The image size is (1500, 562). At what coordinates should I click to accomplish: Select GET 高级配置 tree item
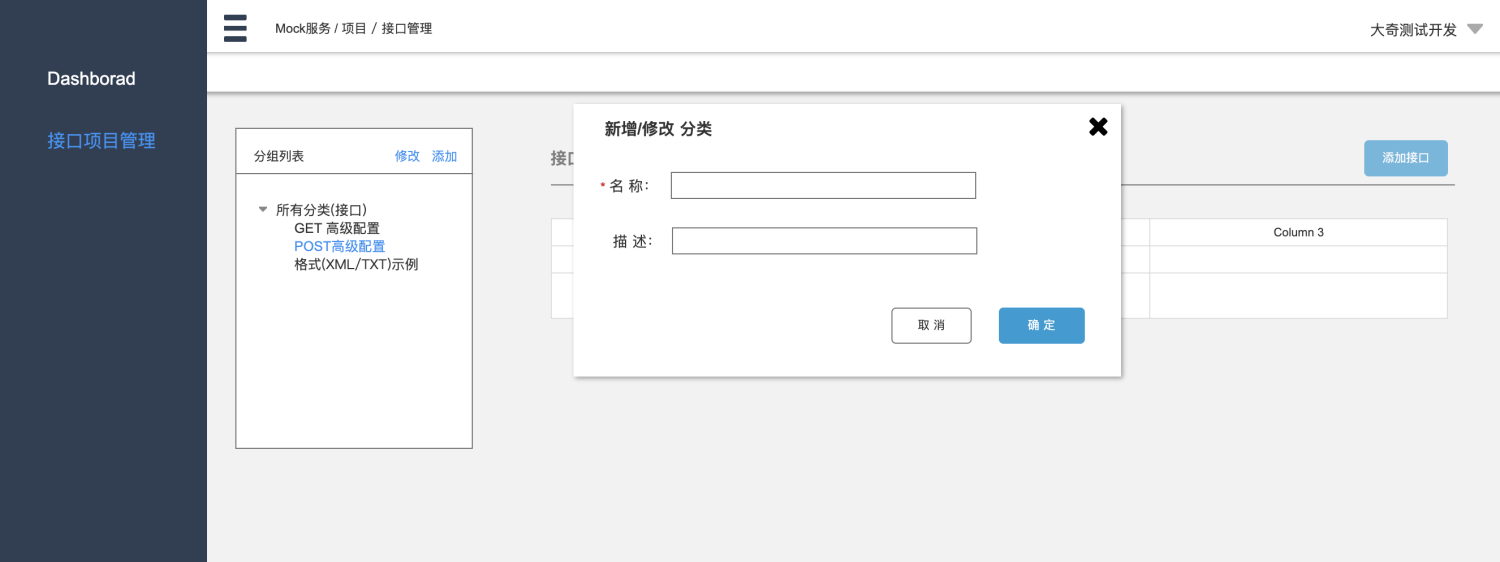click(x=337, y=228)
